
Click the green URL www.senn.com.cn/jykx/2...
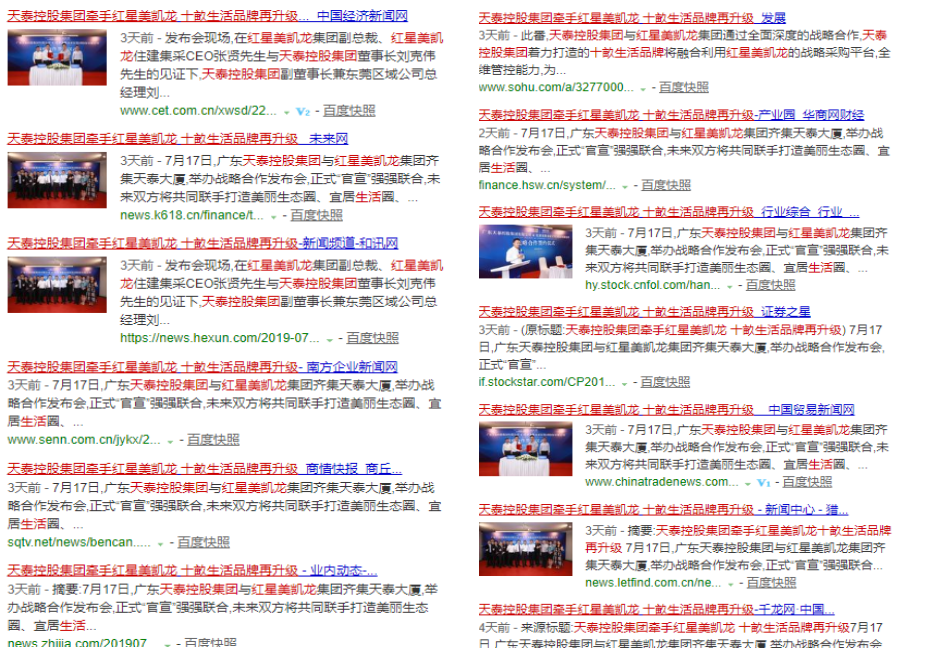tap(84, 440)
